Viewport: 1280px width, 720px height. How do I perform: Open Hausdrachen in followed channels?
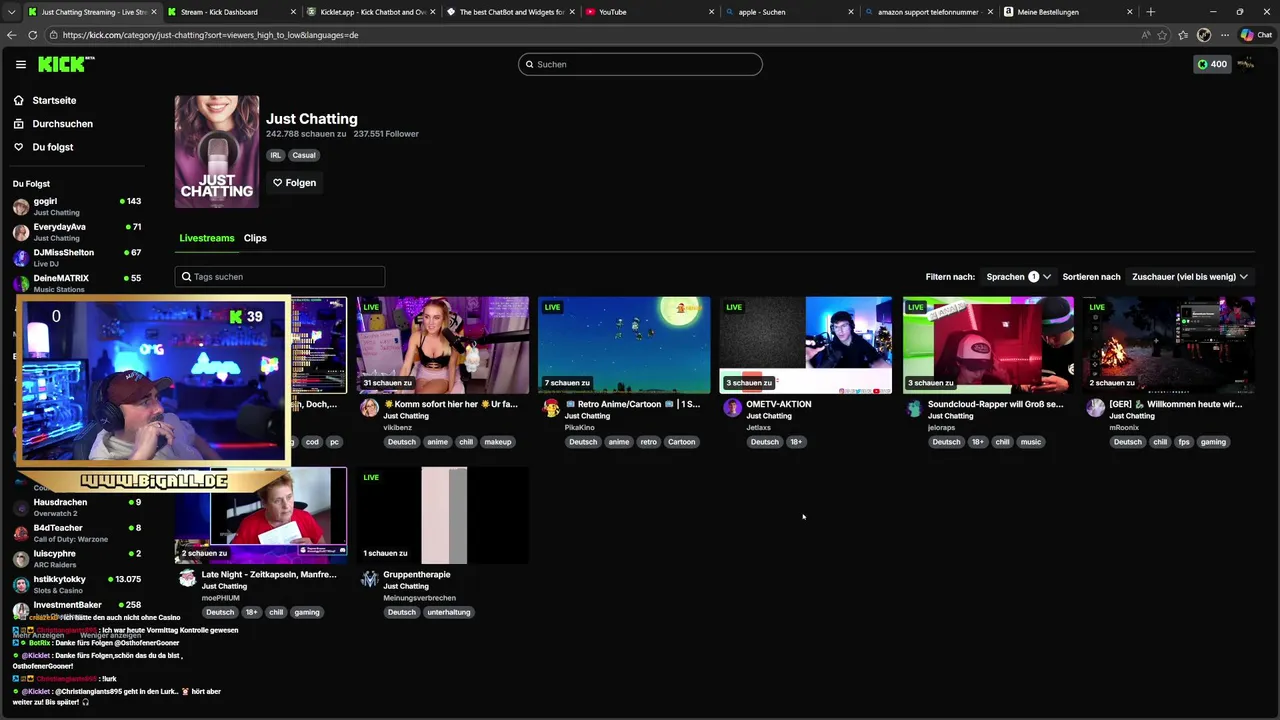[x=78, y=507]
